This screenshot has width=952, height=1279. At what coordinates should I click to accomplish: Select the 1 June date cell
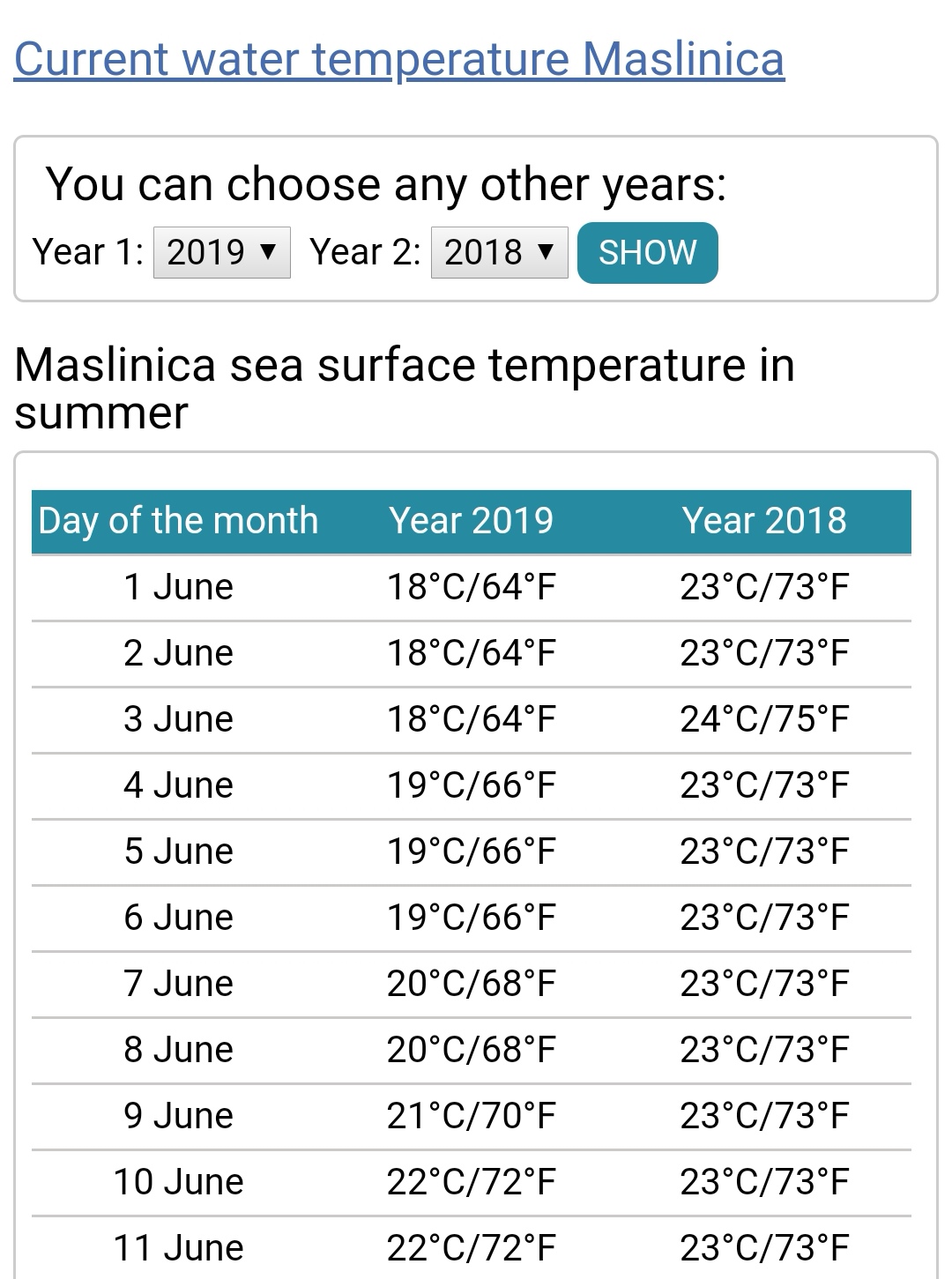tap(178, 587)
